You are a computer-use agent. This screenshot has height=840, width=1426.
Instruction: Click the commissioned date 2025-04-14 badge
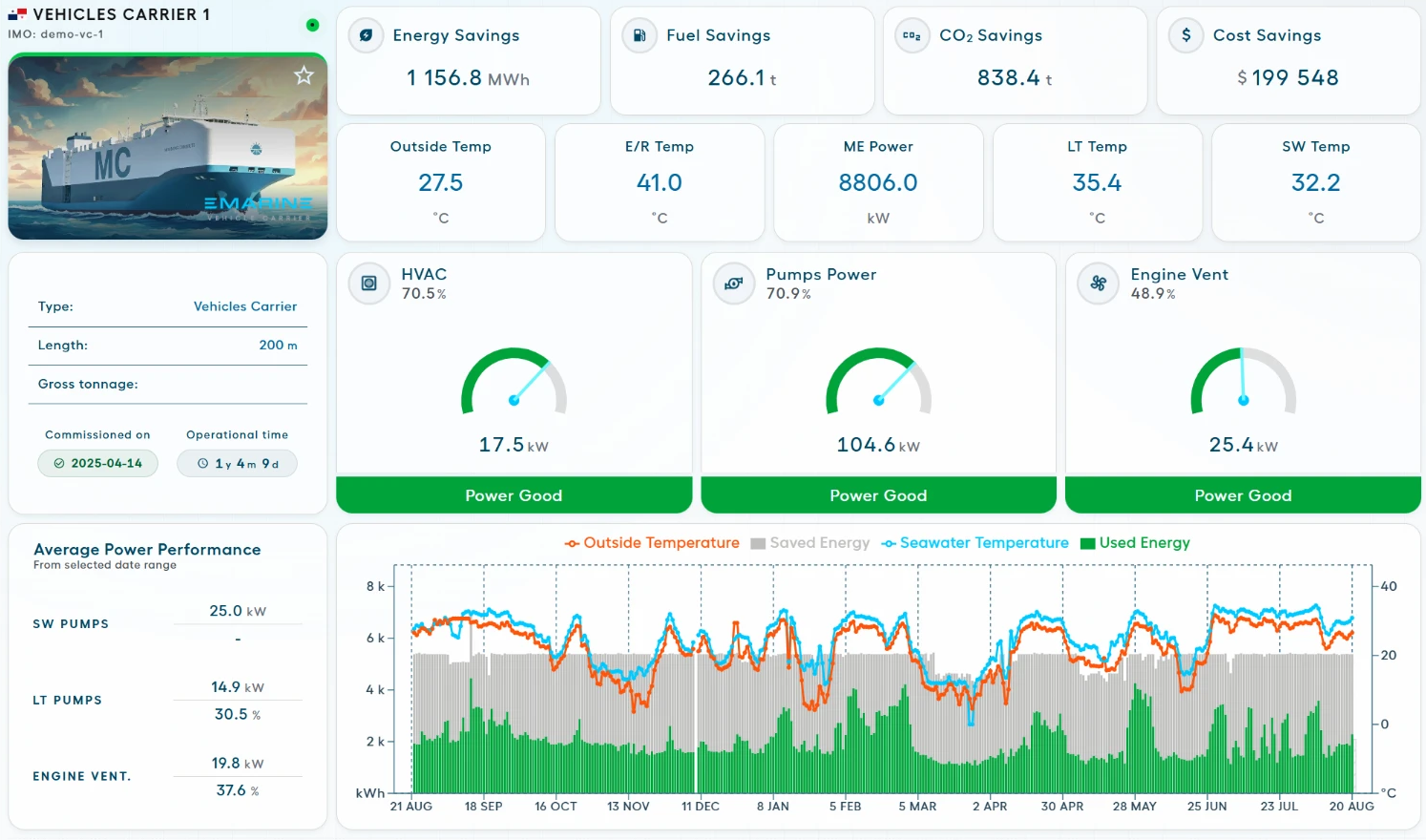pos(97,463)
